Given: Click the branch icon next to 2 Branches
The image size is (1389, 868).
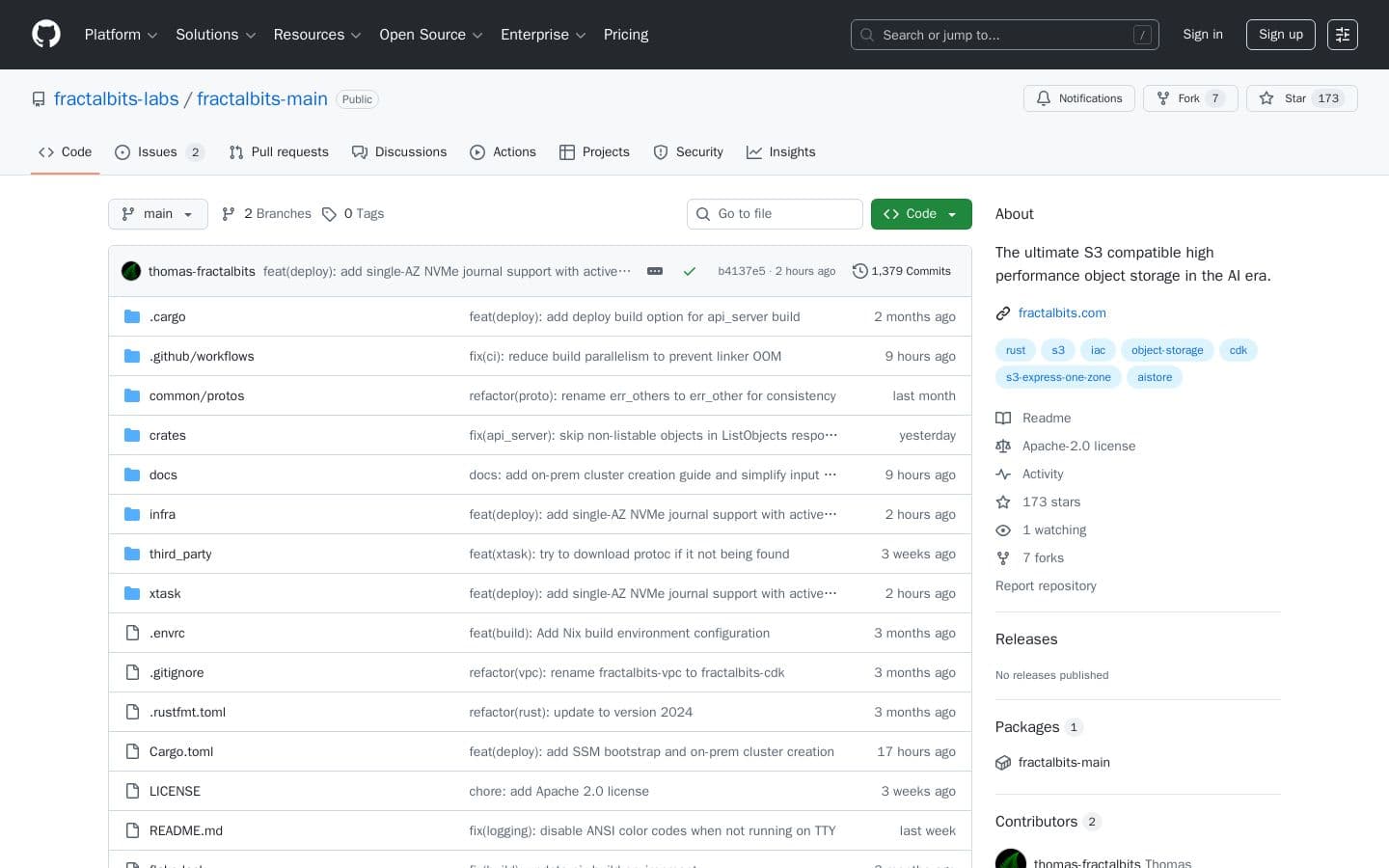Looking at the screenshot, I should pyautogui.click(x=229, y=214).
